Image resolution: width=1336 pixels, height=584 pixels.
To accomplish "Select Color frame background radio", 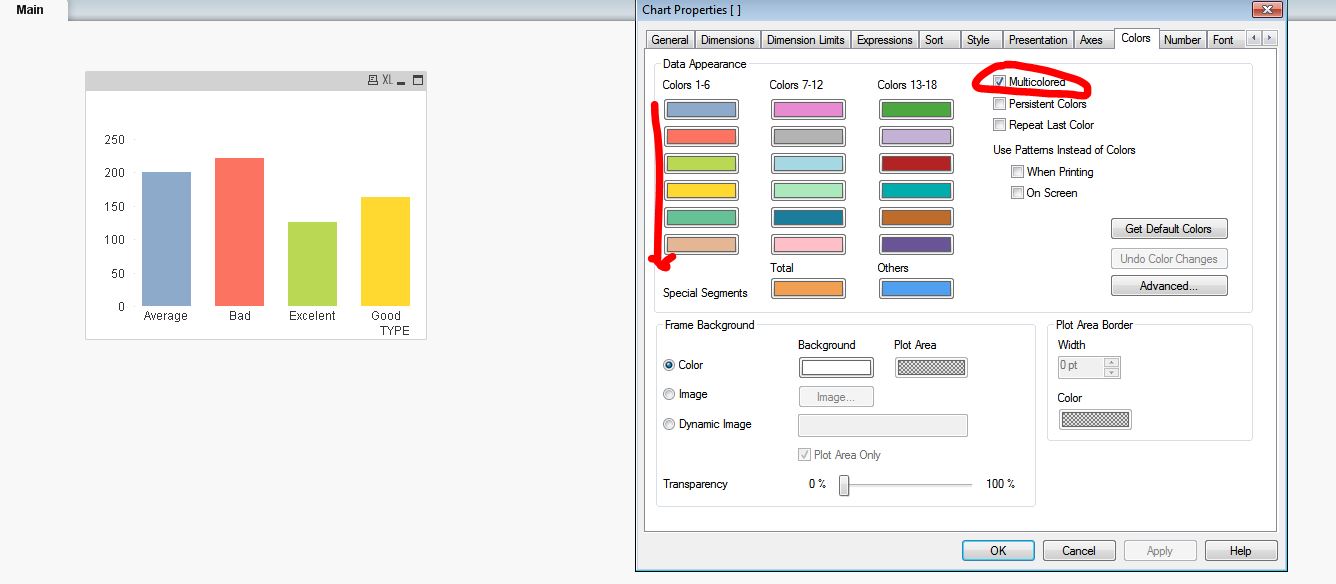I will 669,365.
